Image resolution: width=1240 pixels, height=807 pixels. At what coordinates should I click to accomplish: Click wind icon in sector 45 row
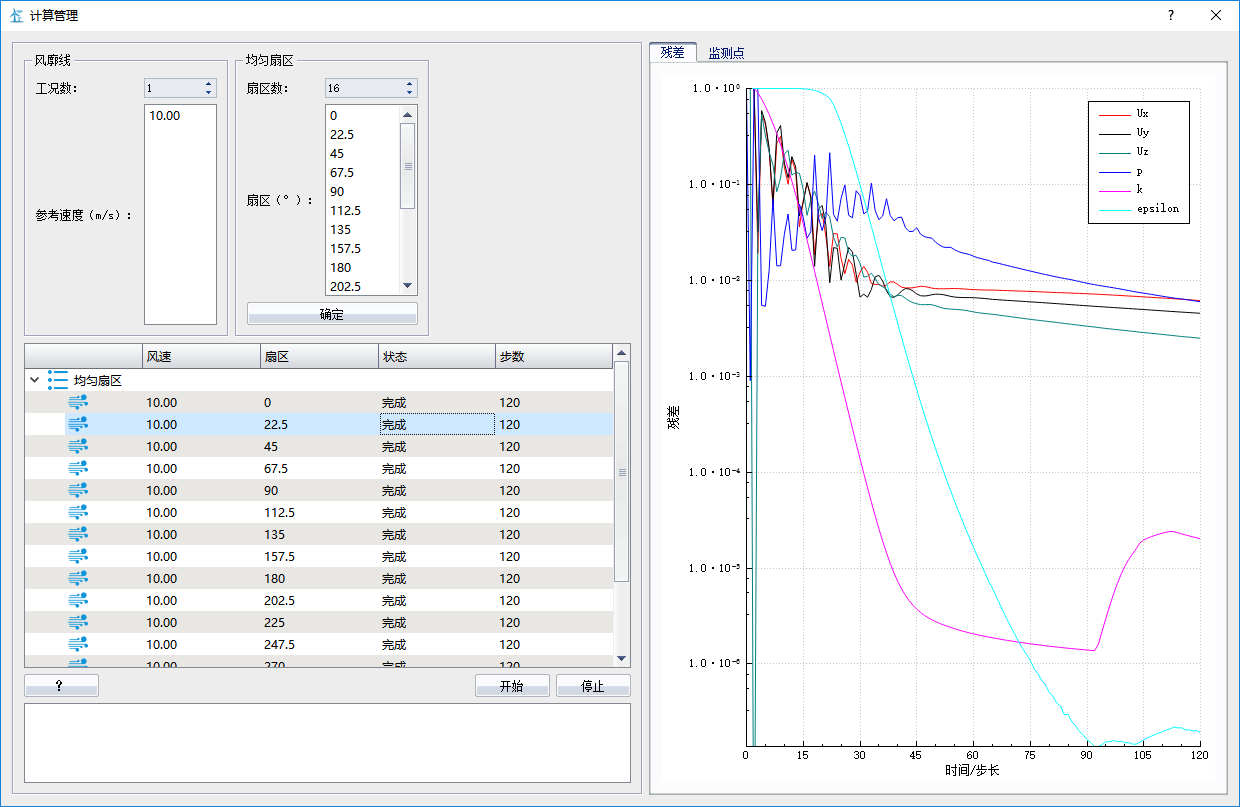(78, 446)
